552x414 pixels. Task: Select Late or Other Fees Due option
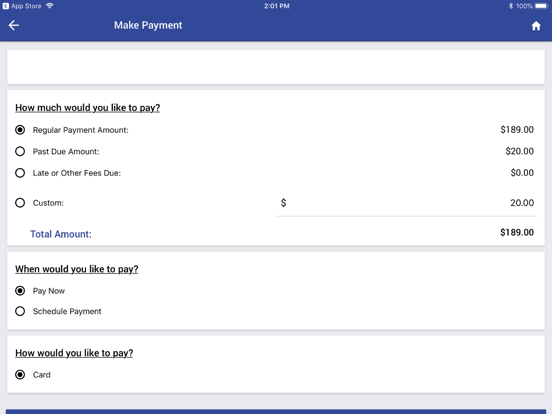click(x=20, y=173)
